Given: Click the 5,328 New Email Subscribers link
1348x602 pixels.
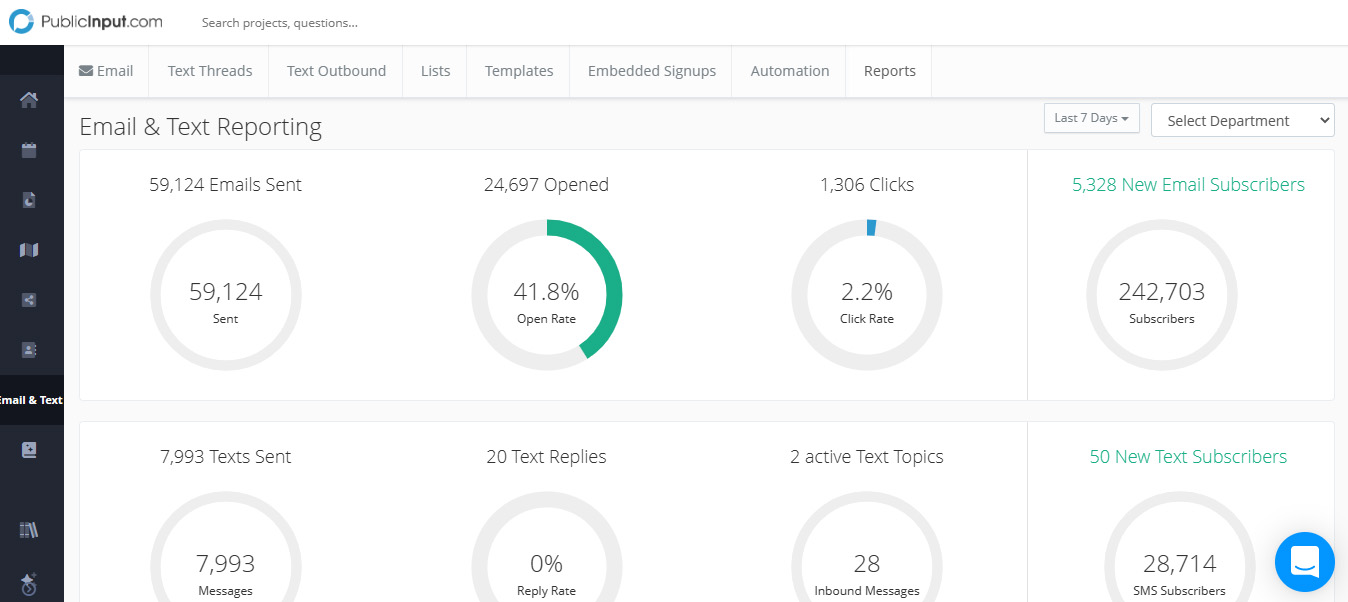Looking at the screenshot, I should tap(1188, 185).
